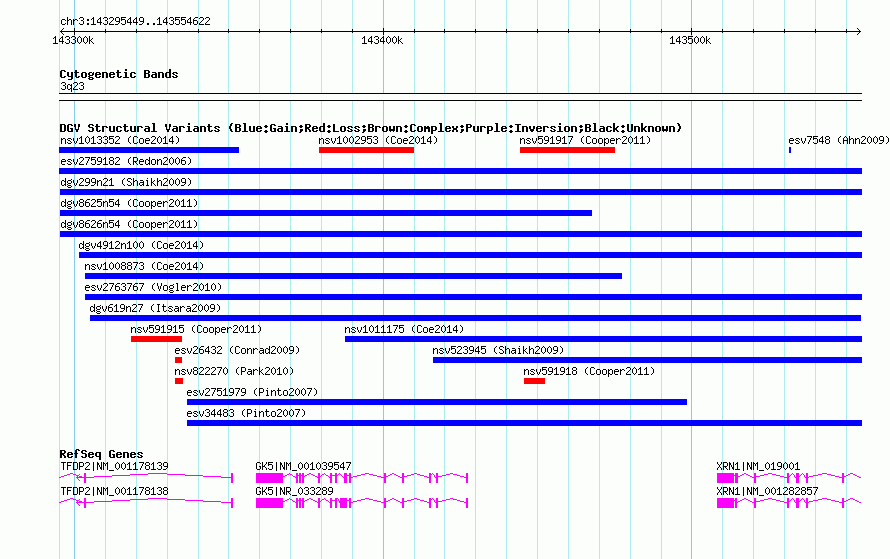Open the esv2751979 (Pinto2007) label
890x559 pixels.
(252, 392)
